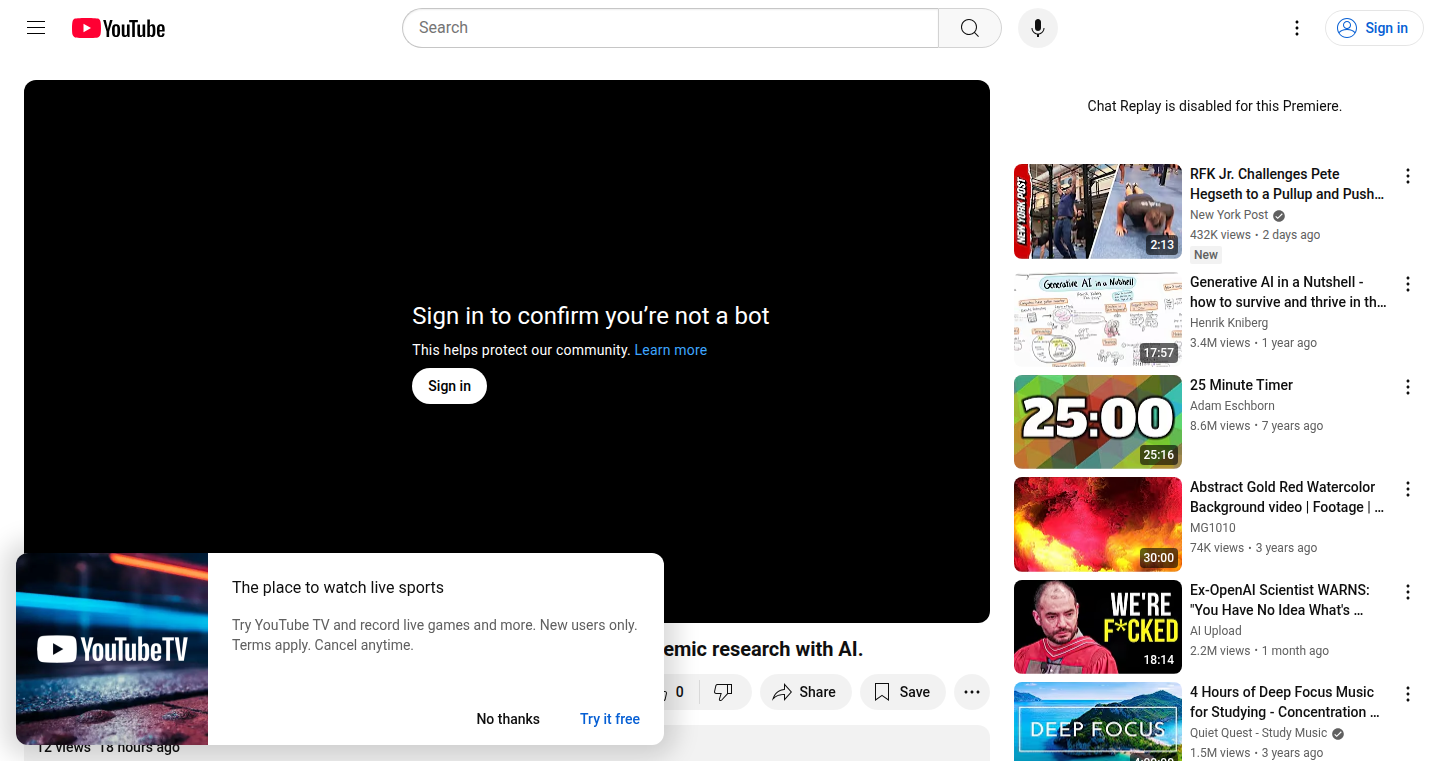Click Abstract Gold Red Watercolor title
This screenshot has width=1440, height=761.
tap(1287, 497)
